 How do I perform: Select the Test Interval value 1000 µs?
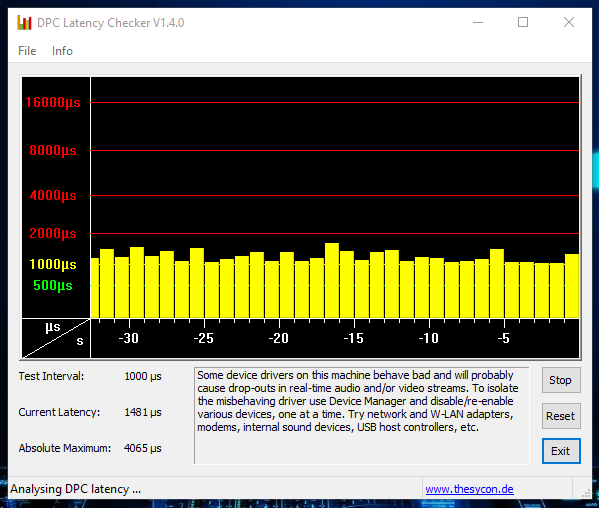[143, 376]
